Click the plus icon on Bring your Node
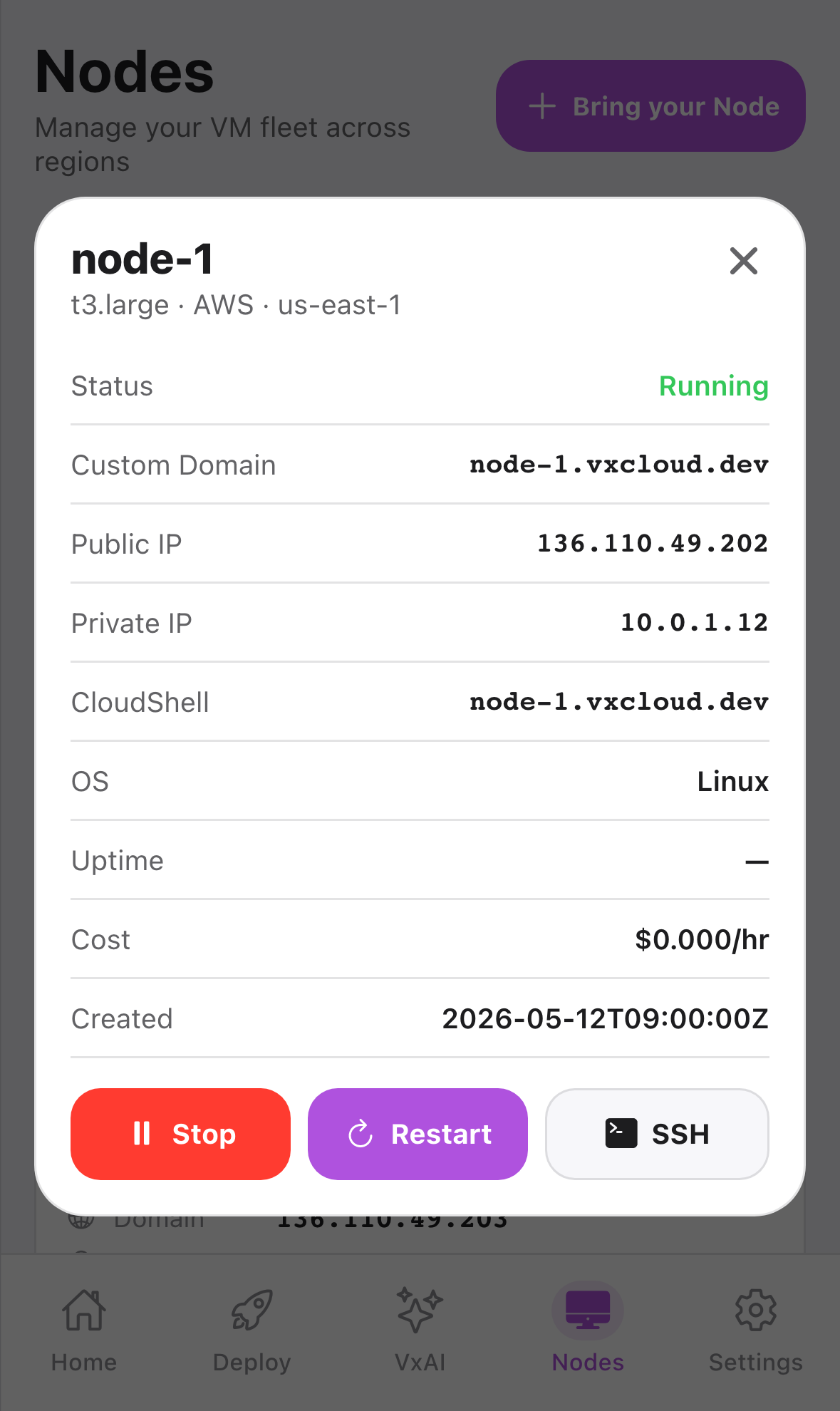Viewport: 840px width, 1411px height. (542, 106)
